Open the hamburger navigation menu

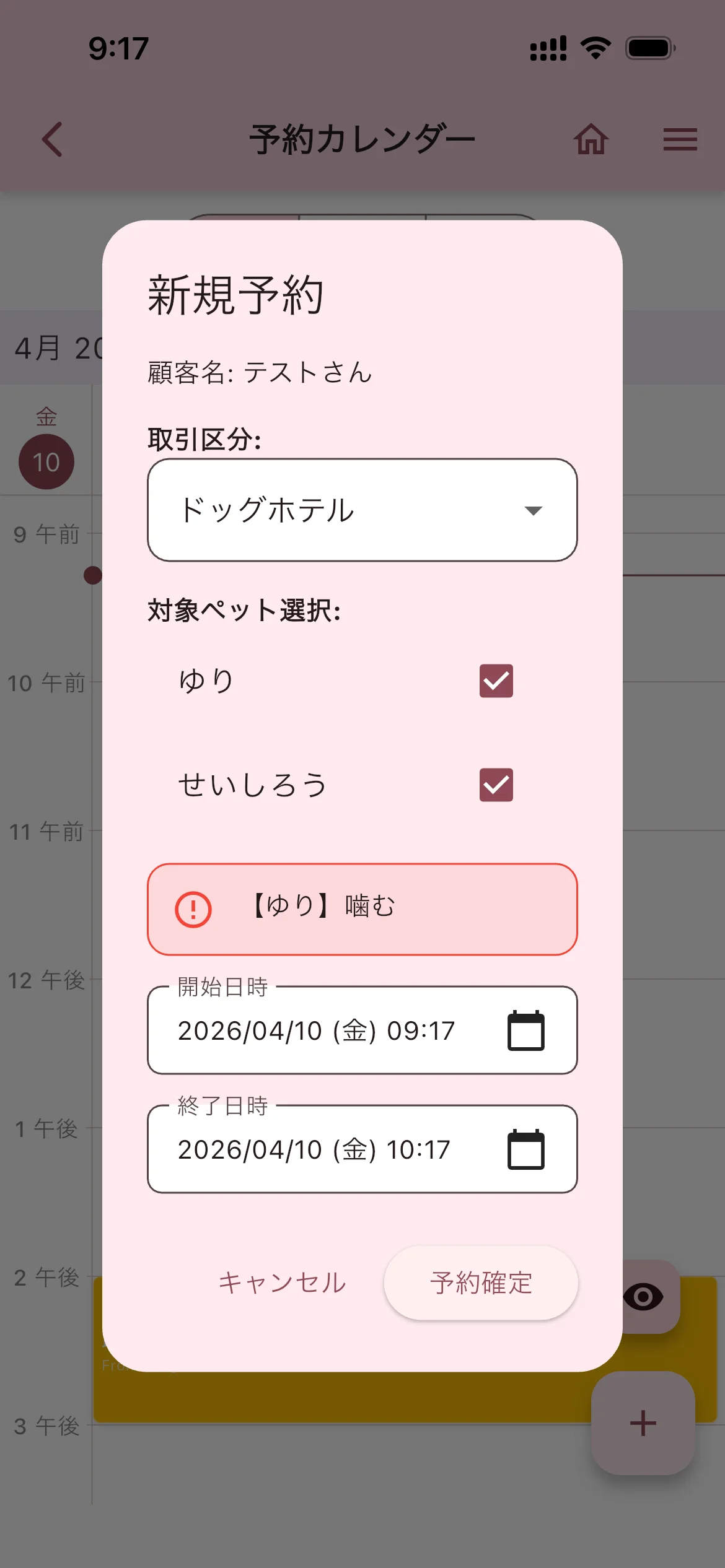click(x=680, y=139)
